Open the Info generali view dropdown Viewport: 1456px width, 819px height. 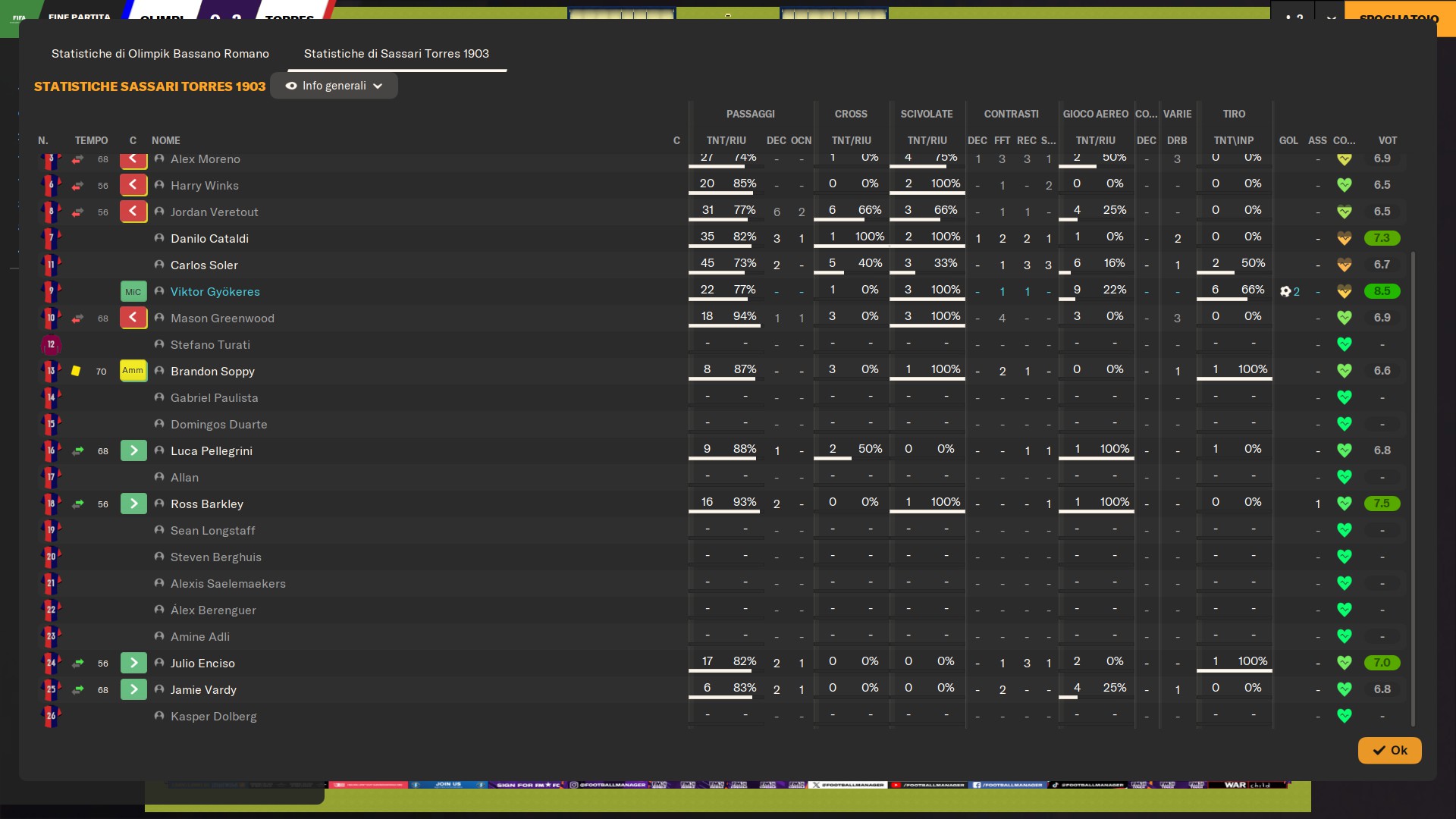tap(334, 86)
